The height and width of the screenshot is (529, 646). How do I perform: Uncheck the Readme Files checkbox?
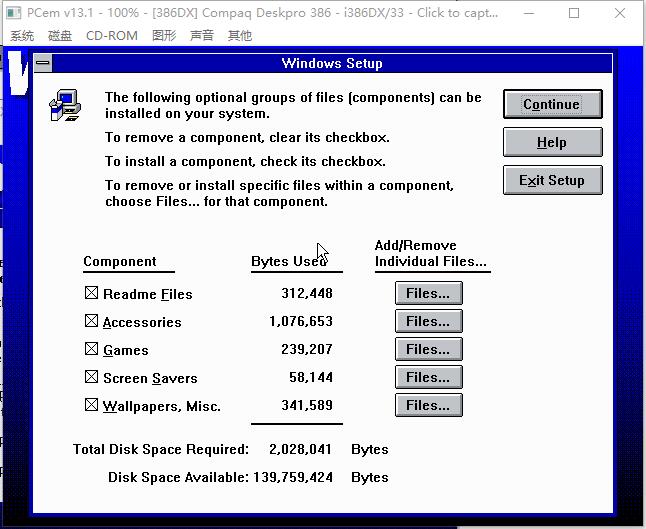pyautogui.click(x=91, y=293)
